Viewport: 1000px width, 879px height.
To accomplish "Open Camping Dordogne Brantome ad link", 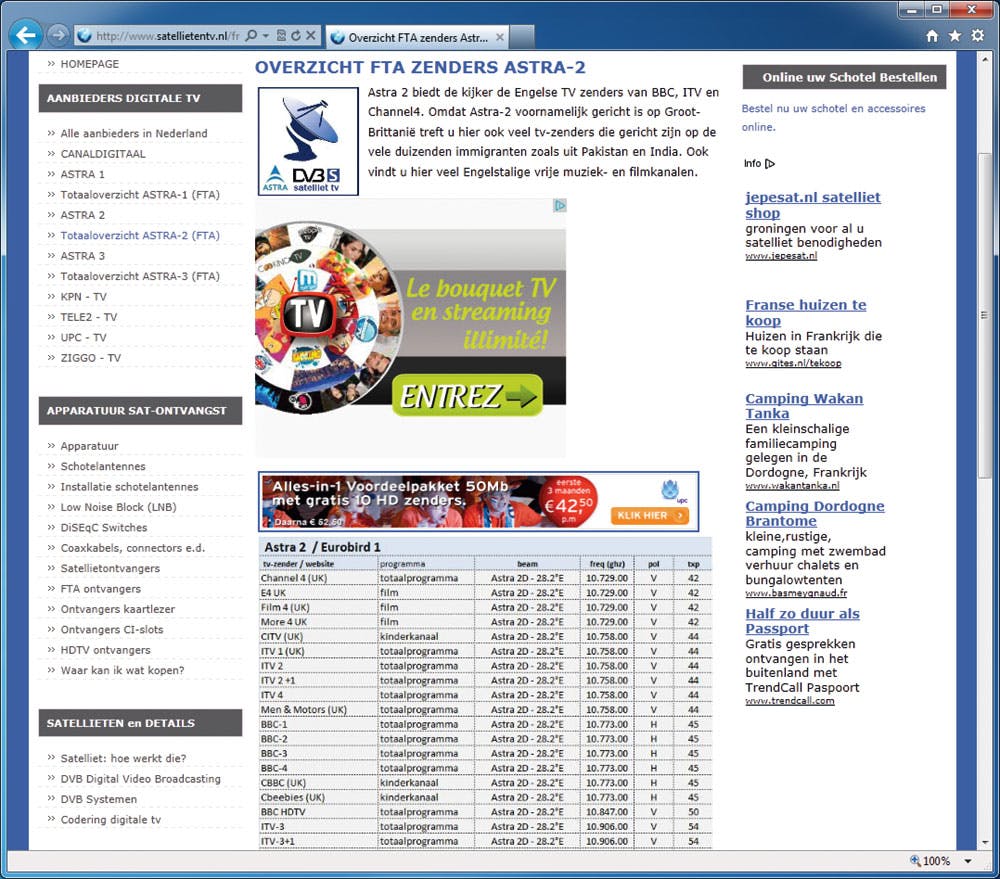I will [814, 513].
